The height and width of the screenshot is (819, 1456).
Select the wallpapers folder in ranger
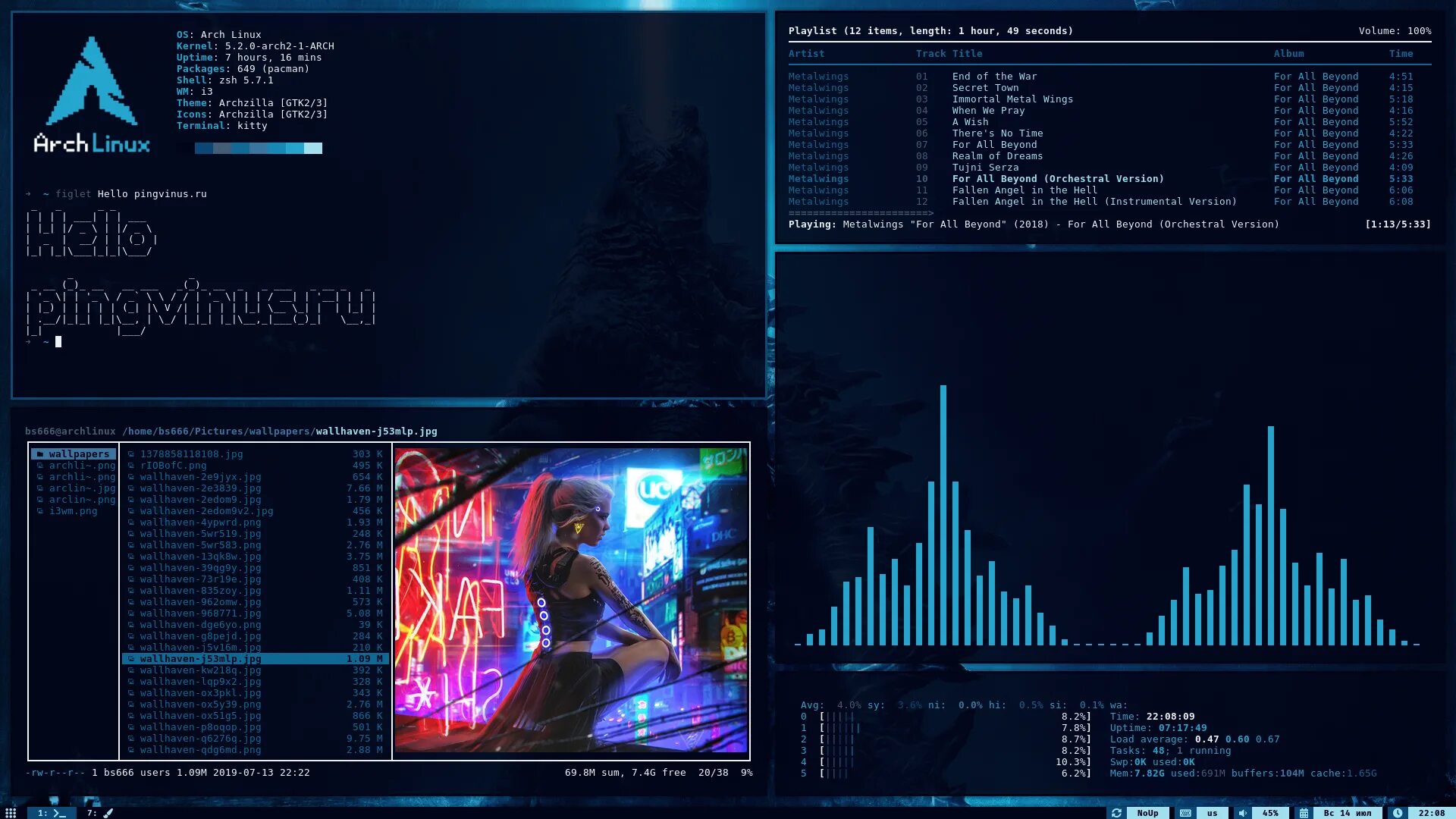[74, 453]
